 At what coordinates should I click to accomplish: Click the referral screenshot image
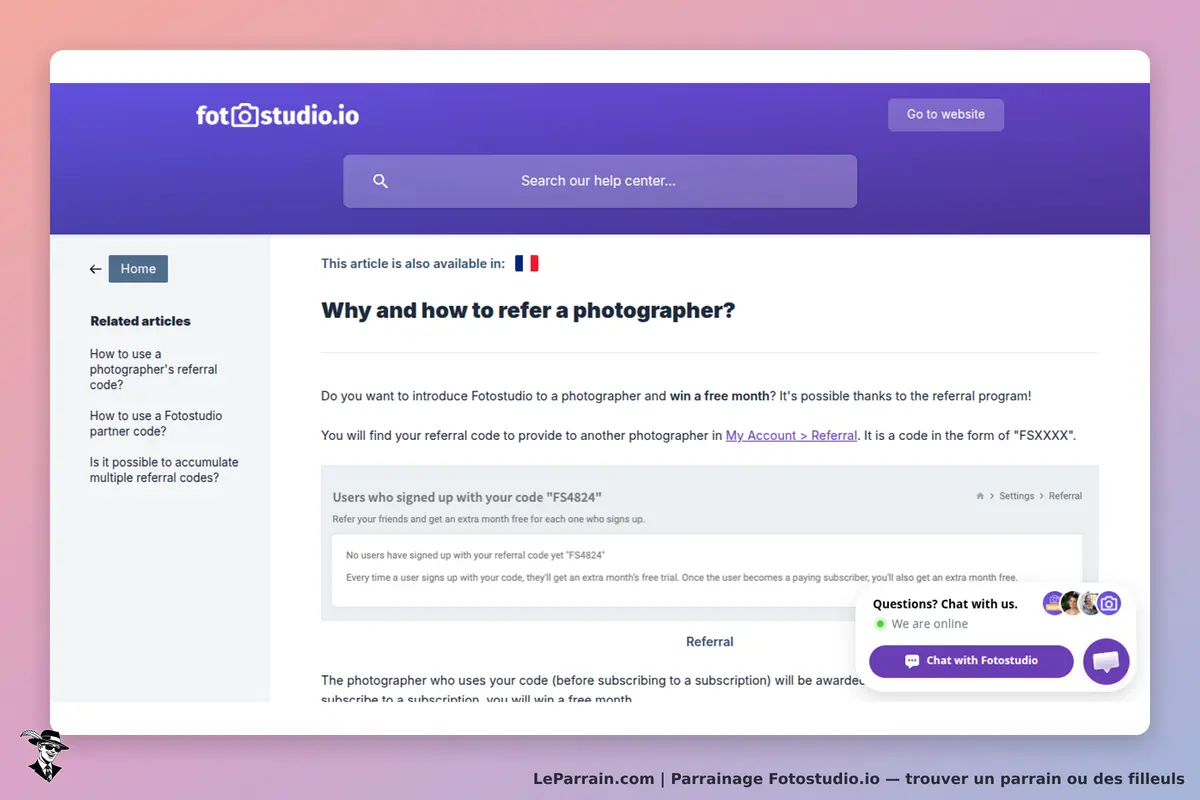pos(710,543)
